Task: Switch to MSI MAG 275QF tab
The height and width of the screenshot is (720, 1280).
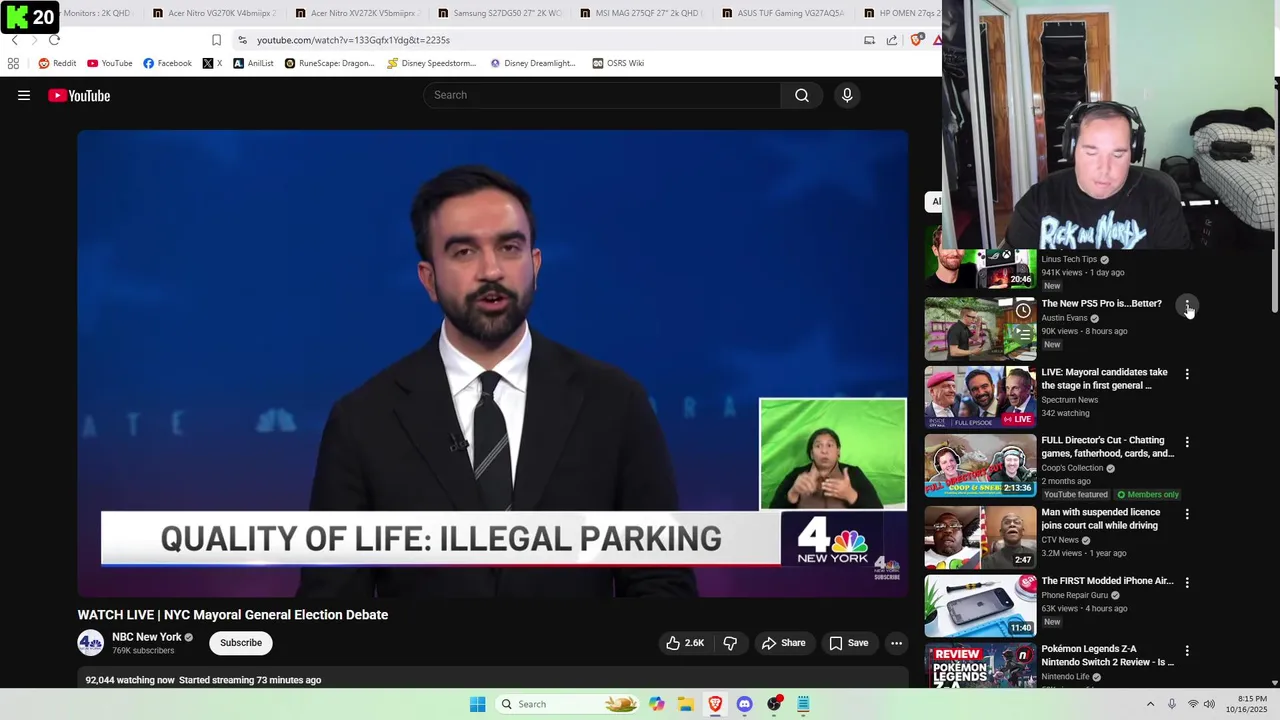Action: (x=642, y=13)
